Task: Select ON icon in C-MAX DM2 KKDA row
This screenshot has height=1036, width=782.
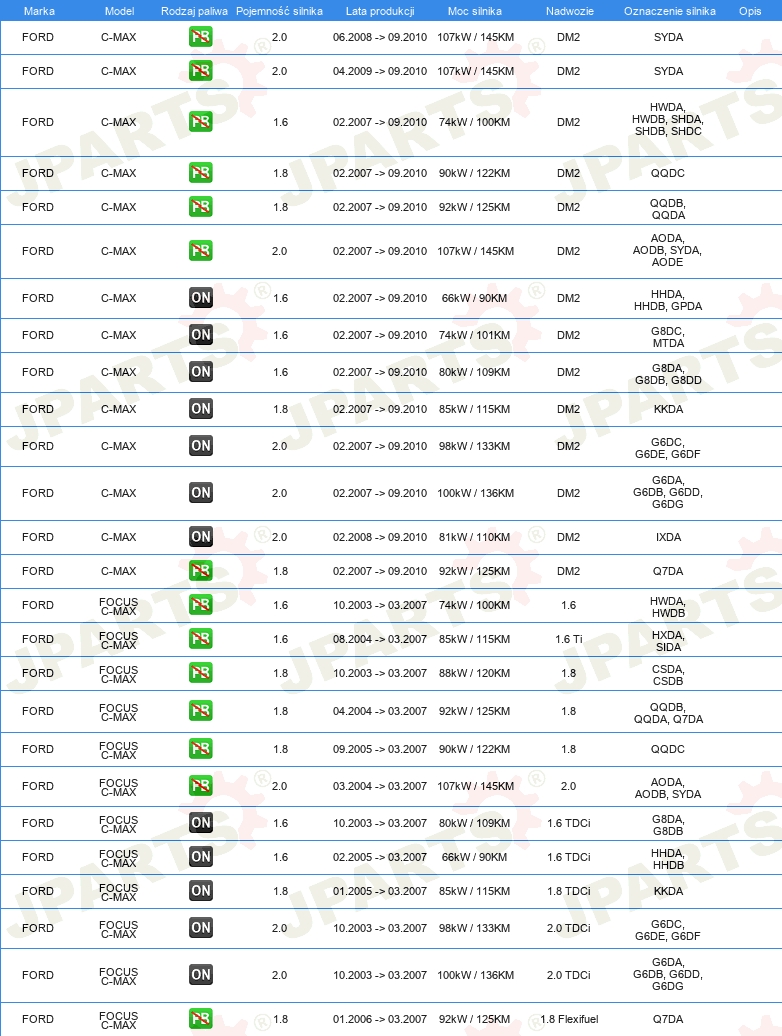Action: point(201,409)
